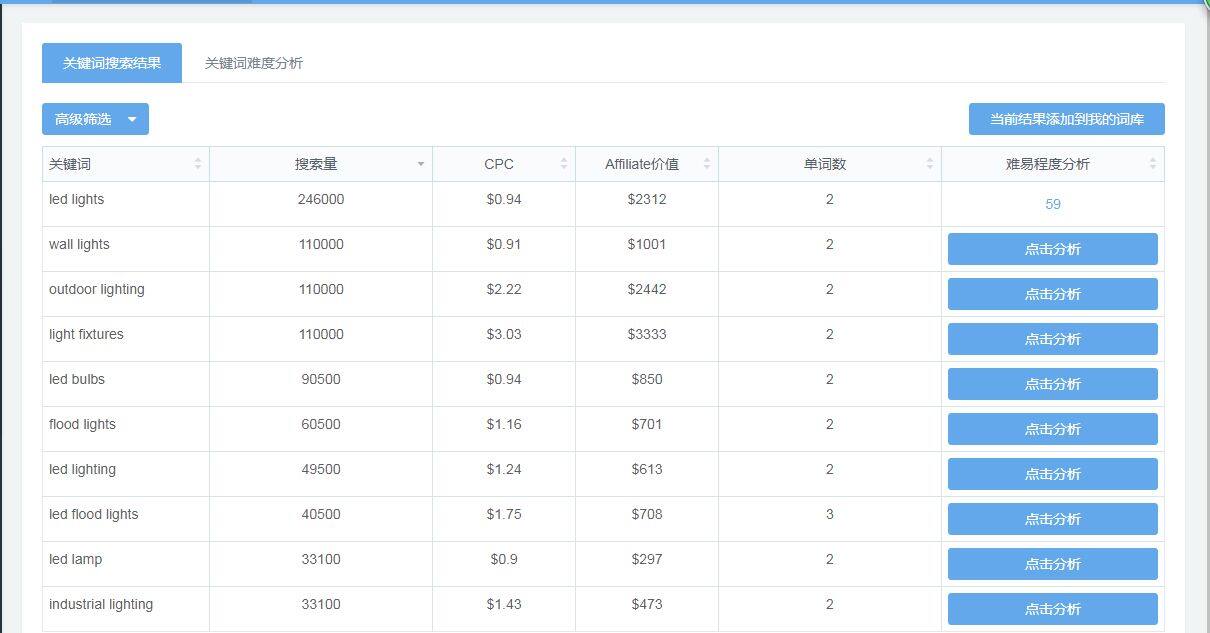Click the sort icon in 难易程度分析 header
Image resolution: width=1210 pixels, height=633 pixels.
(x=1153, y=164)
